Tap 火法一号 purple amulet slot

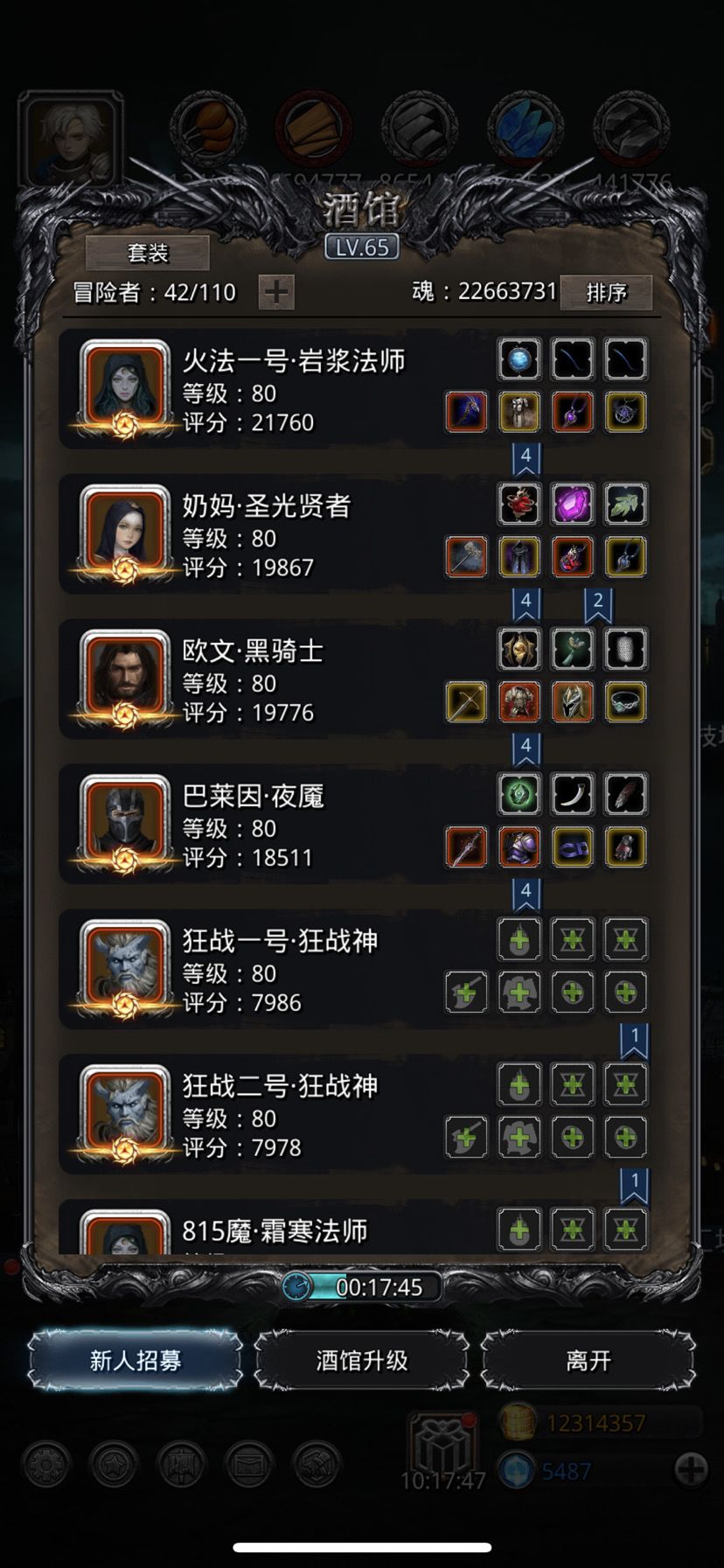pyautogui.click(x=573, y=412)
